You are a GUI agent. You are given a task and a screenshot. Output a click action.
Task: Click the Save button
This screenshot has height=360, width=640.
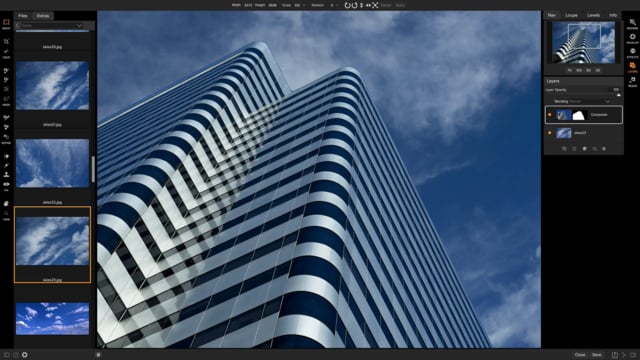pyautogui.click(x=597, y=355)
